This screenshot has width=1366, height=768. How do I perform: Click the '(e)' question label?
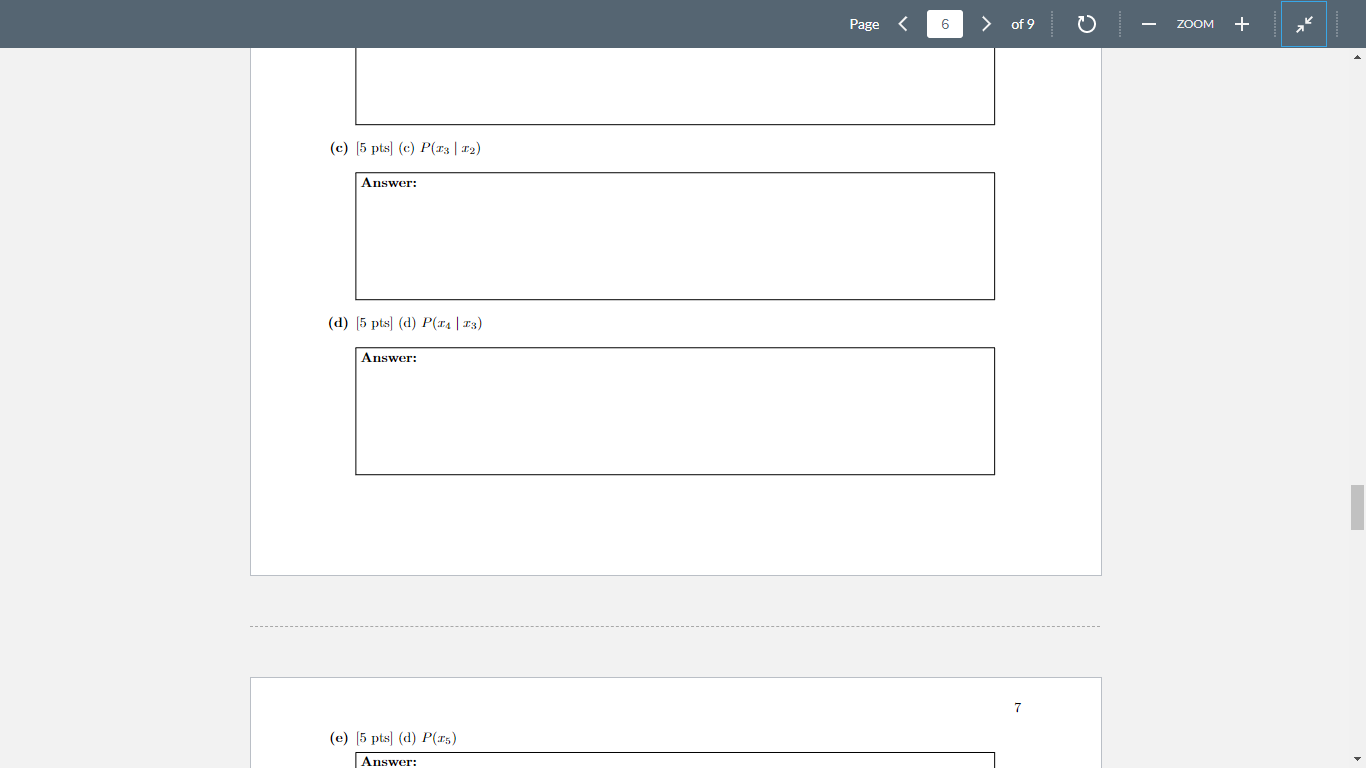pos(339,738)
